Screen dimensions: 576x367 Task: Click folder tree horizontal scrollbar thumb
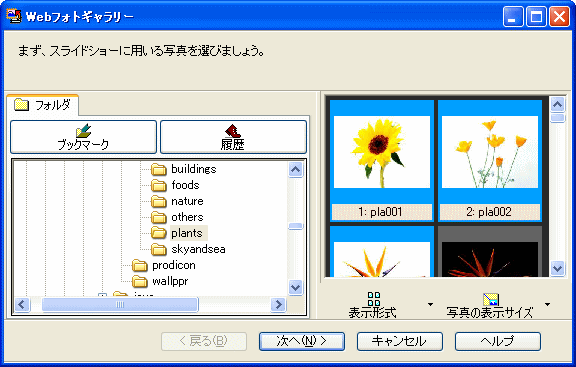(x=120, y=305)
